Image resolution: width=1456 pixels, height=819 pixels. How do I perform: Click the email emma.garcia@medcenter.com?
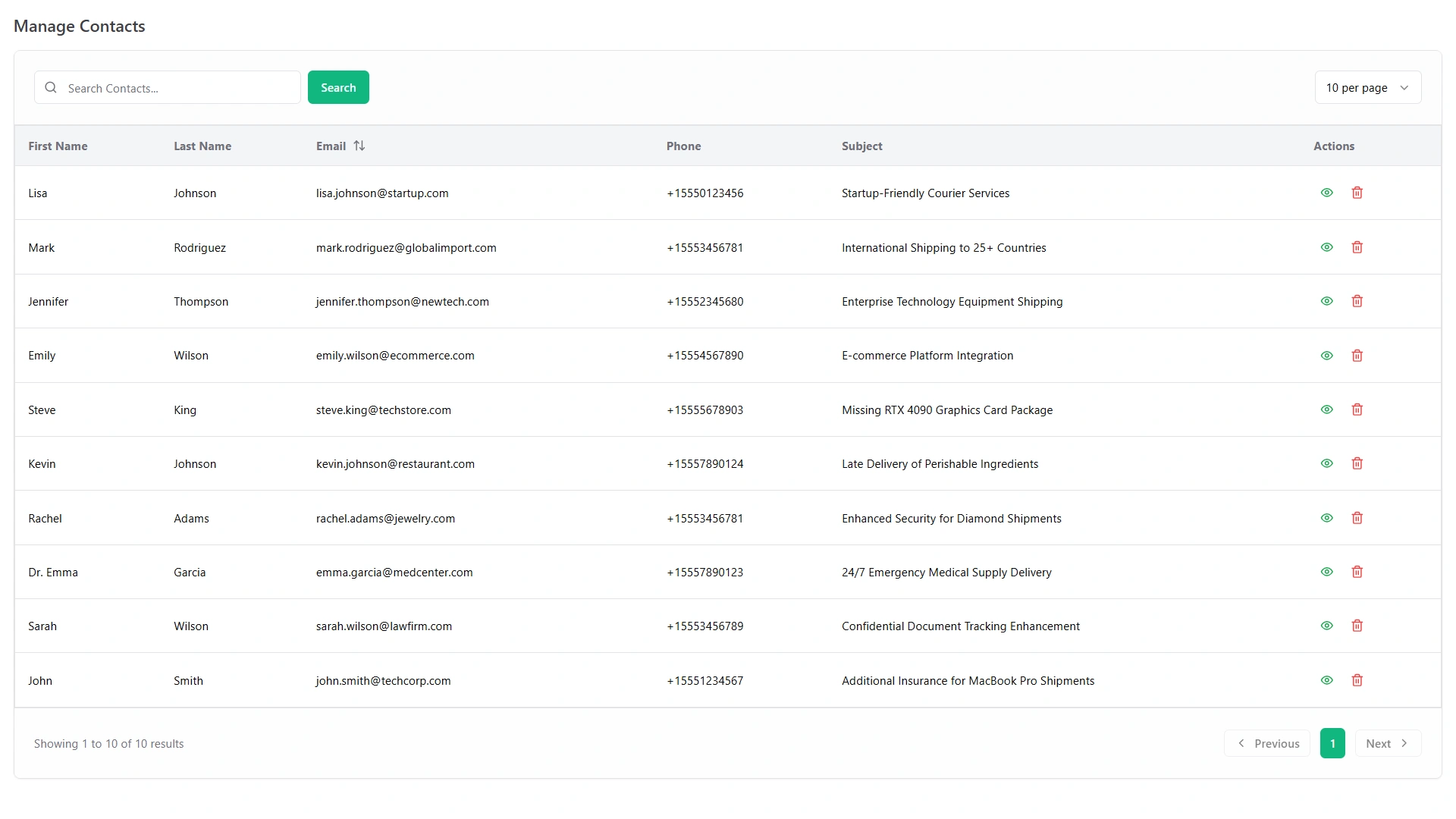[x=394, y=573]
